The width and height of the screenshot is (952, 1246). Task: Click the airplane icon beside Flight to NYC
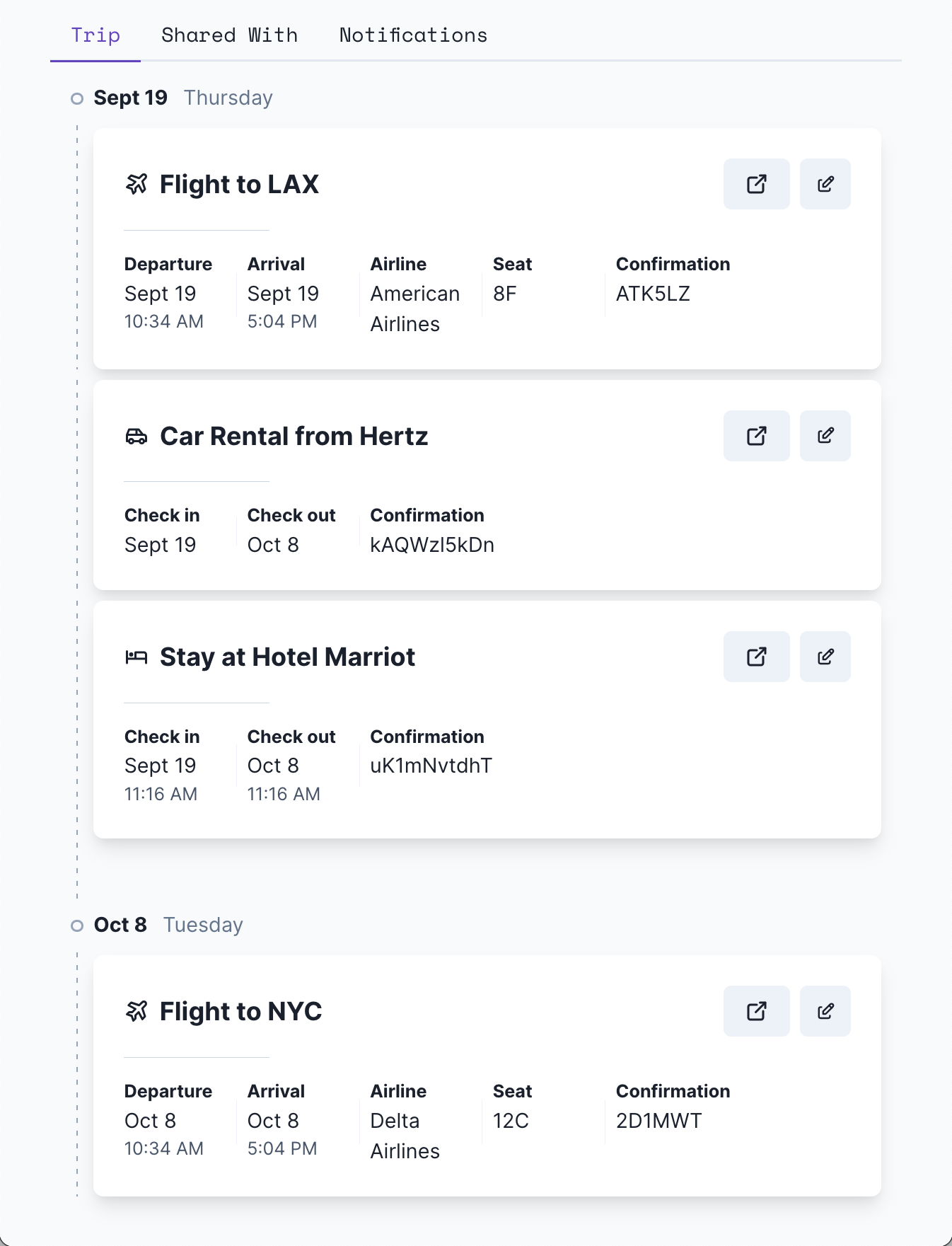click(x=137, y=1011)
